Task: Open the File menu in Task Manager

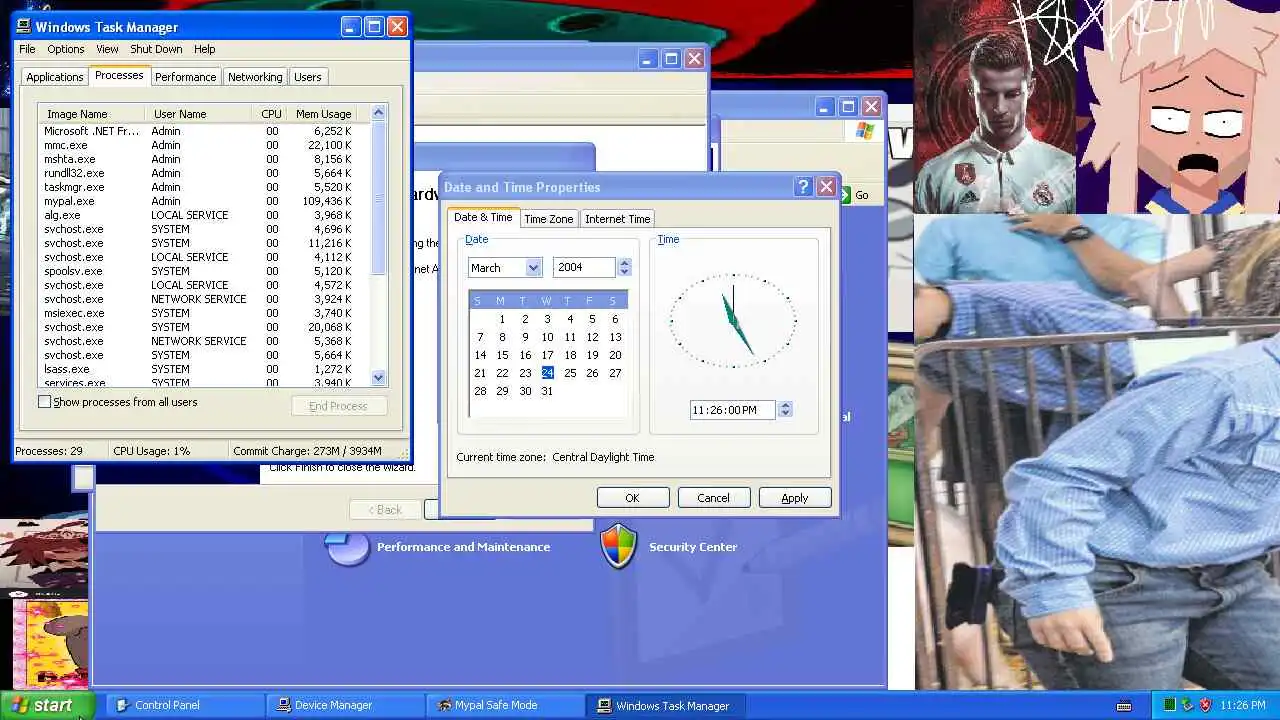Action: [x=27, y=49]
